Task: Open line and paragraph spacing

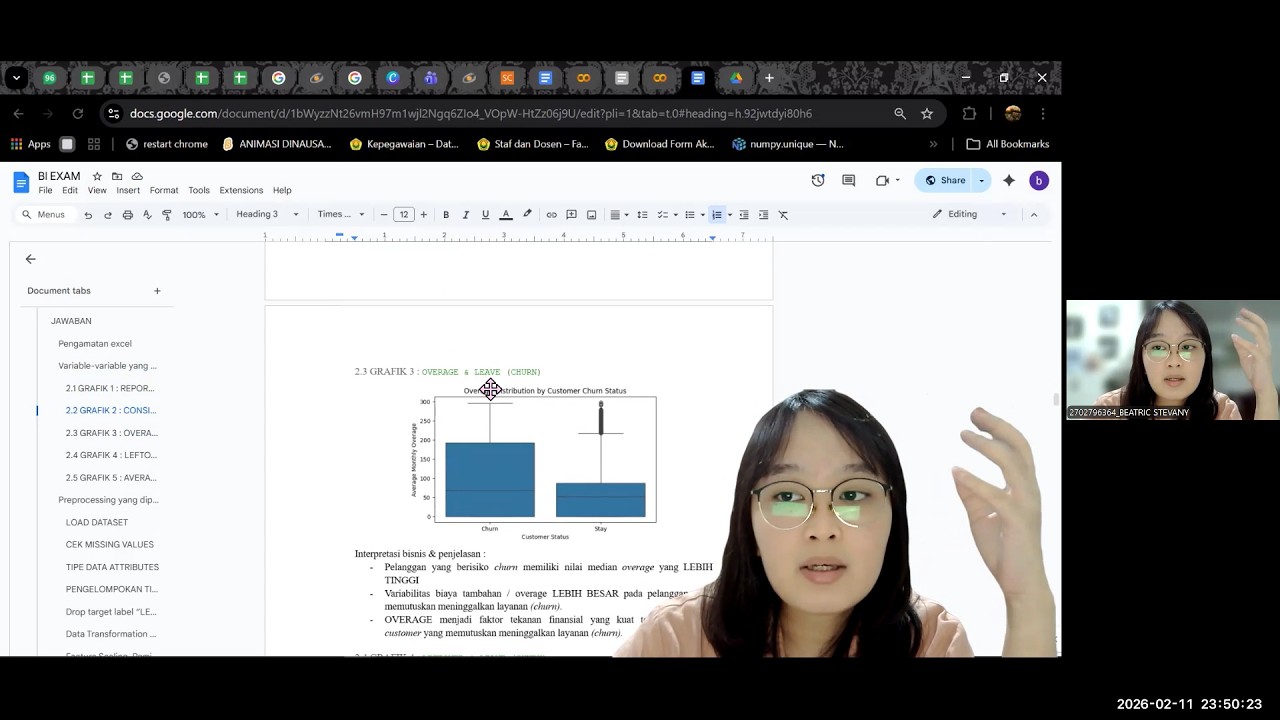Action: [642, 215]
